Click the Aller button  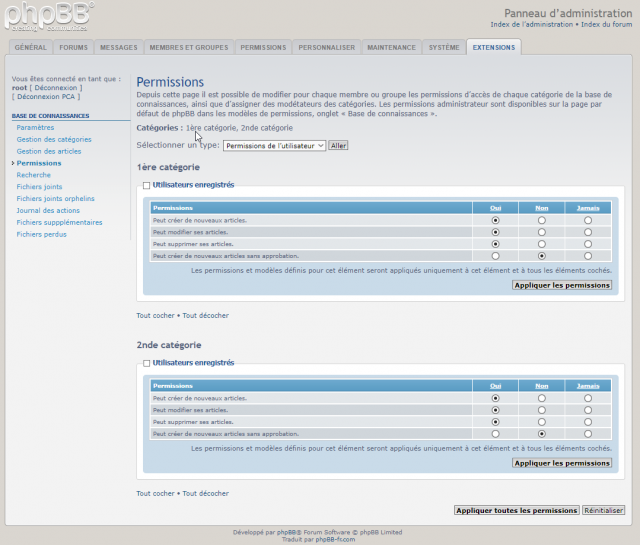click(x=338, y=145)
